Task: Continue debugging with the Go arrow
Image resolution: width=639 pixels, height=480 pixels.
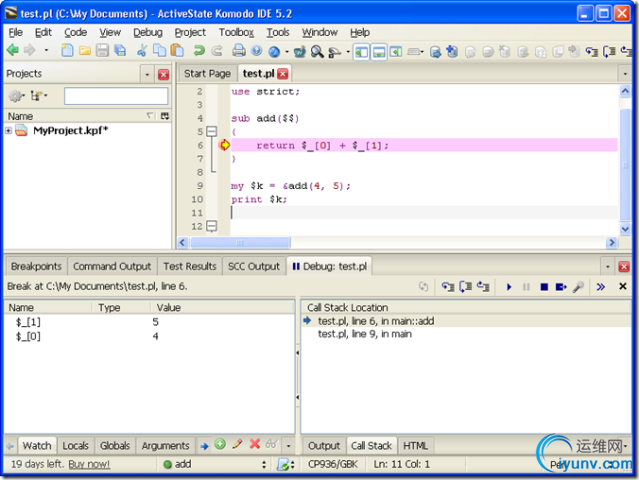Action: click(x=509, y=287)
